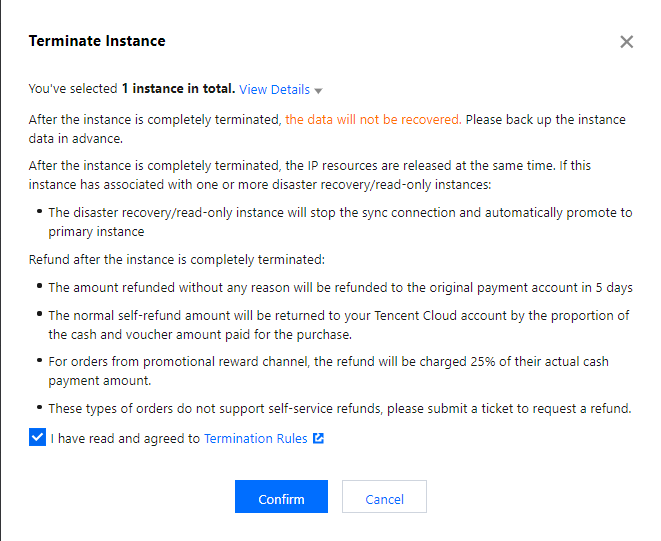Click the Refund after the instance heading
Viewport: 661px width, 541px height.
pyautogui.click(x=177, y=259)
